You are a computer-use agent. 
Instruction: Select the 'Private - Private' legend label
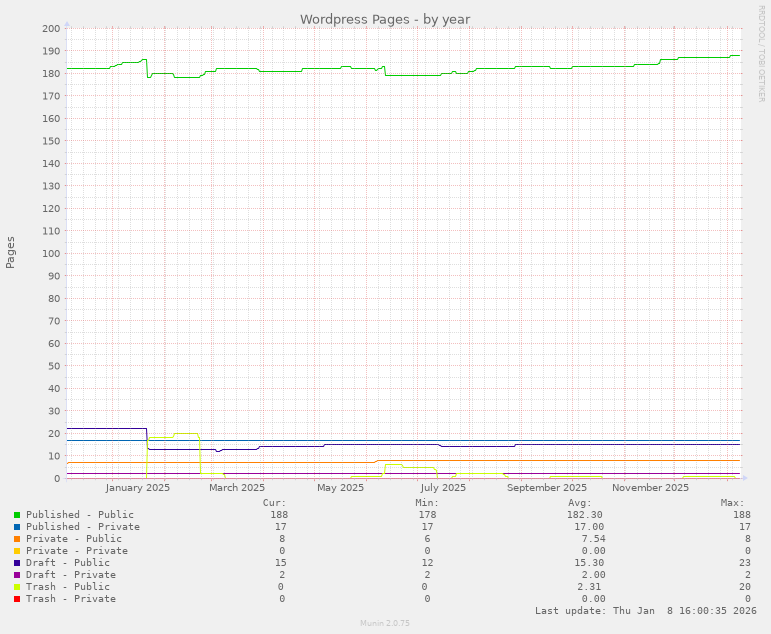pos(77,550)
